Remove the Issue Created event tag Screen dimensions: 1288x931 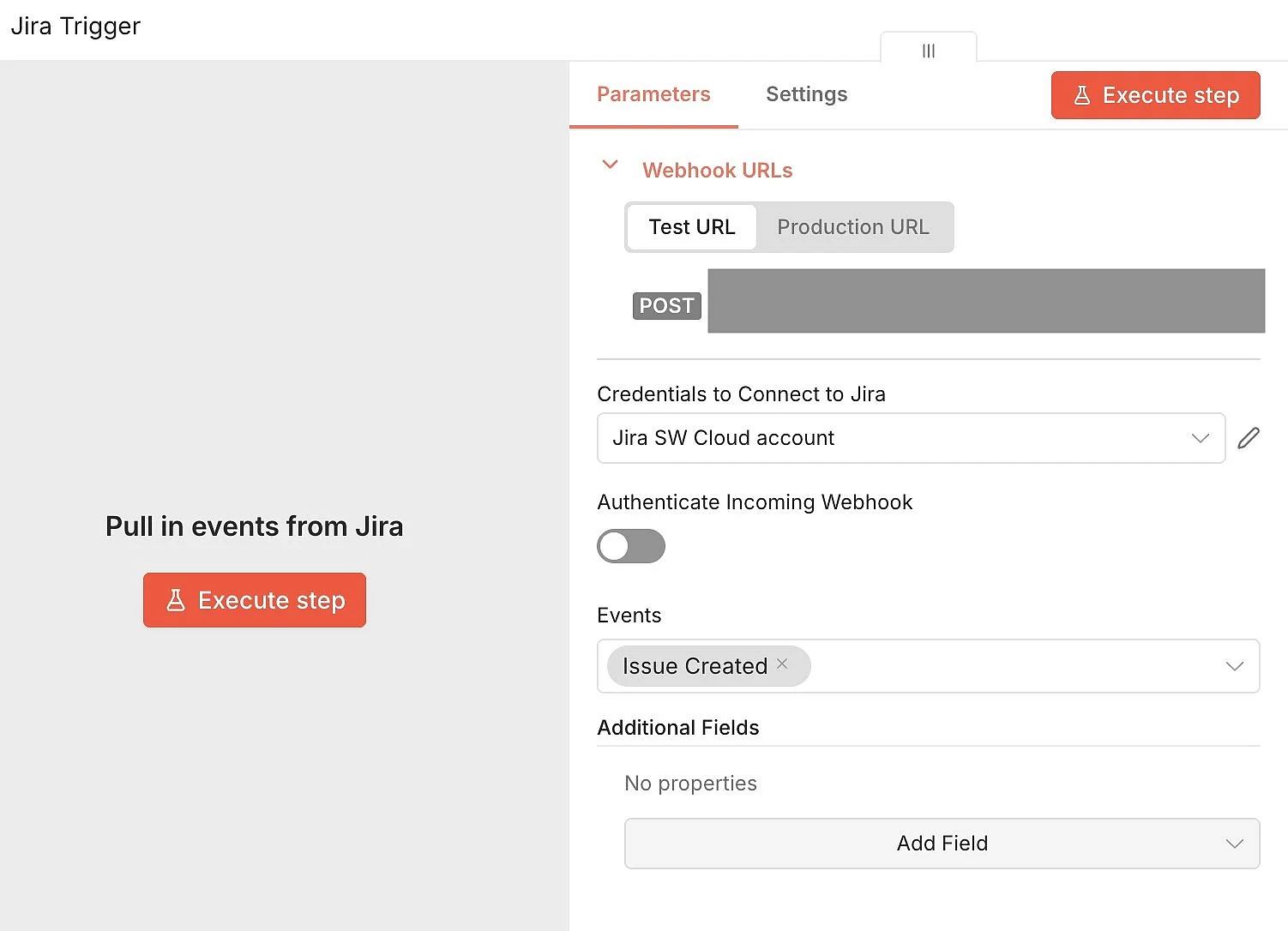pos(782,664)
